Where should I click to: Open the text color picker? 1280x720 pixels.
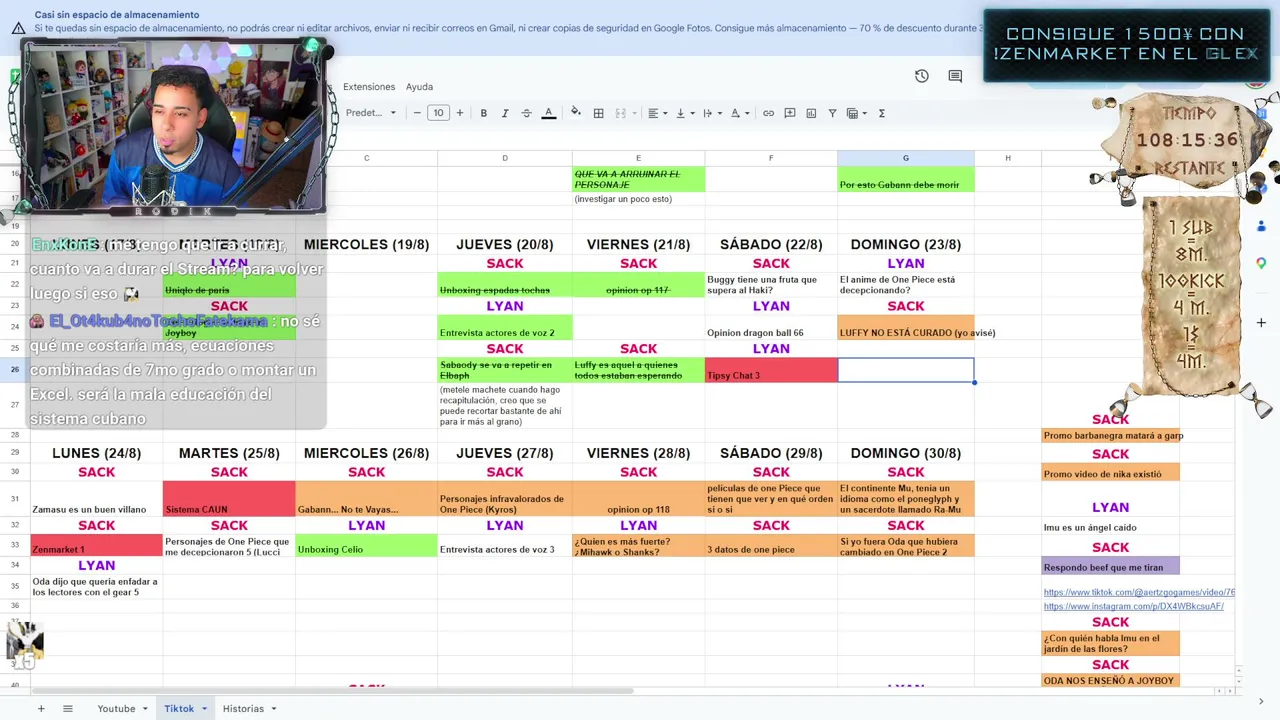tap(549, 113)
